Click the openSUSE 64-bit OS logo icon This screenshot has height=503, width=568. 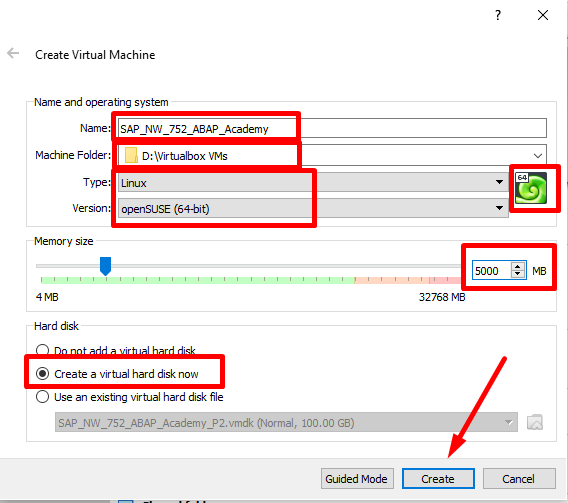pos(531,188)
